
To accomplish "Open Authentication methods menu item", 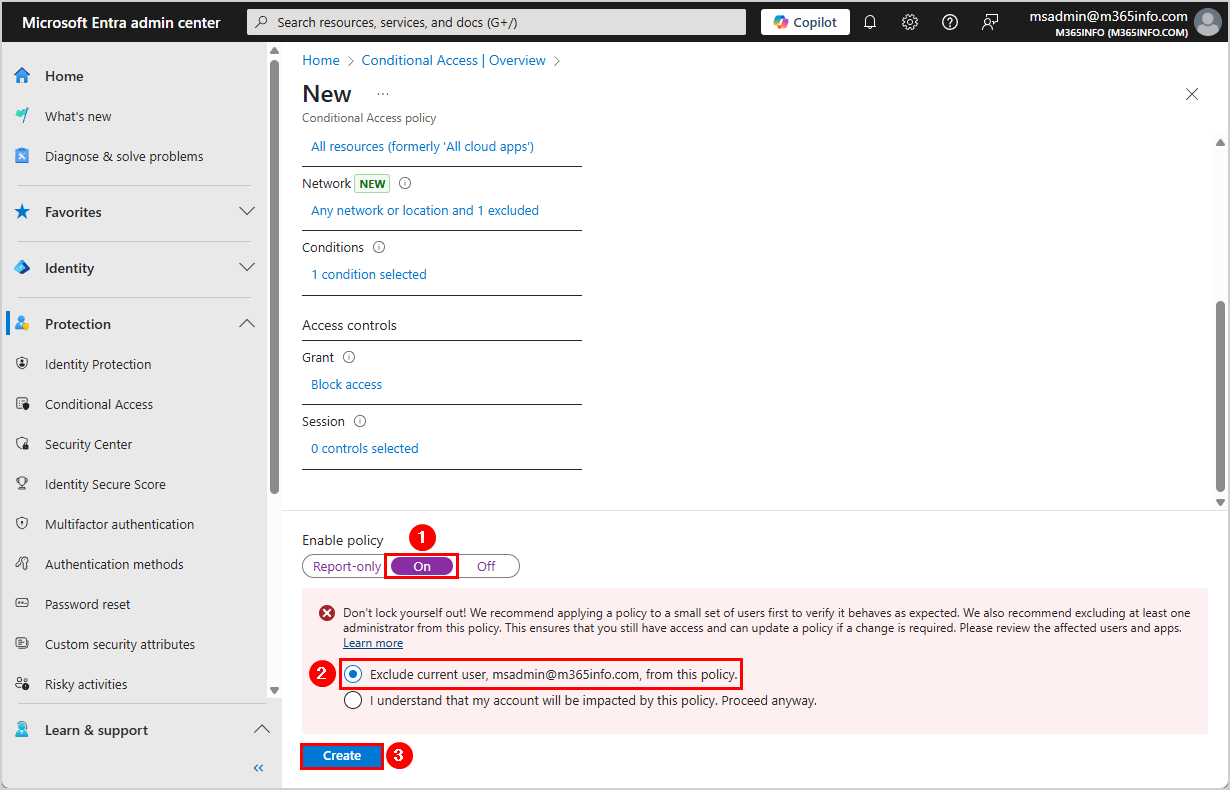I will 114,564.
